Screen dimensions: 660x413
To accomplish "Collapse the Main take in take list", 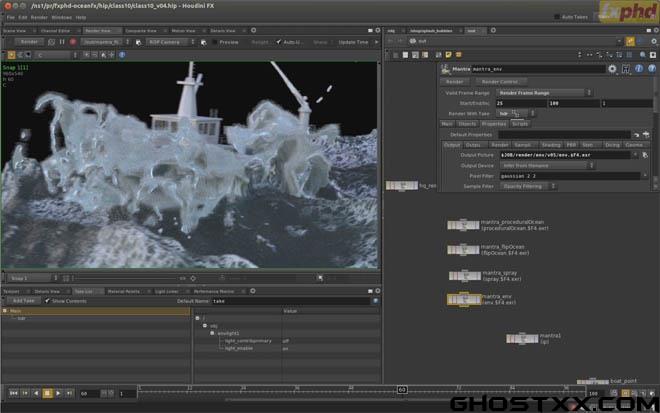I will coord(5,311).
